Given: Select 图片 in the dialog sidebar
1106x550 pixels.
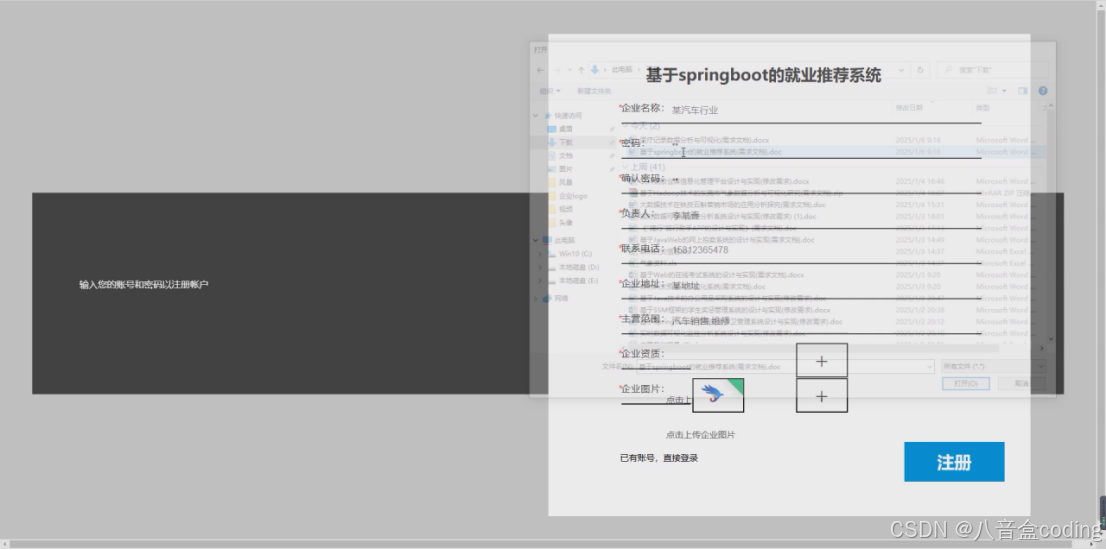Looking at the screenshot, I should 566,169.
